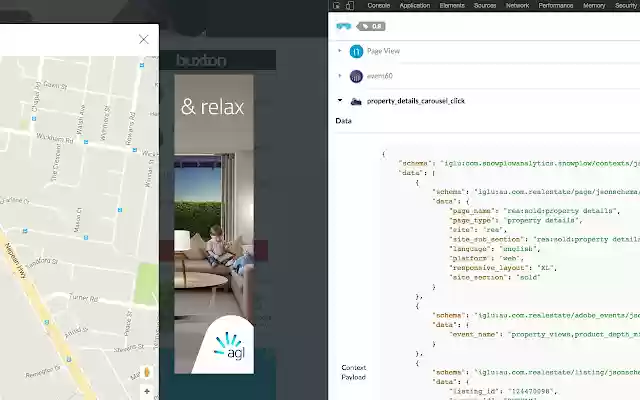Zoom in the map with plus button

tap(147, 391)
